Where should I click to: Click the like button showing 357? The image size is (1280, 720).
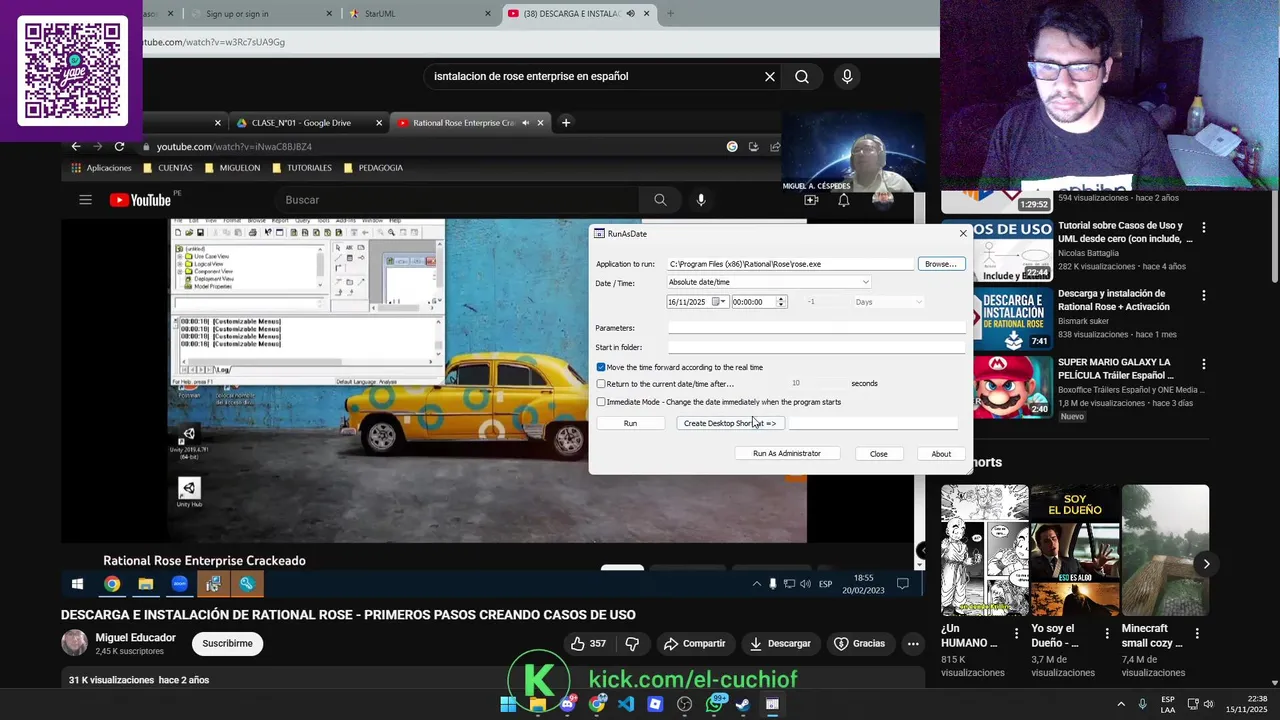589,644
